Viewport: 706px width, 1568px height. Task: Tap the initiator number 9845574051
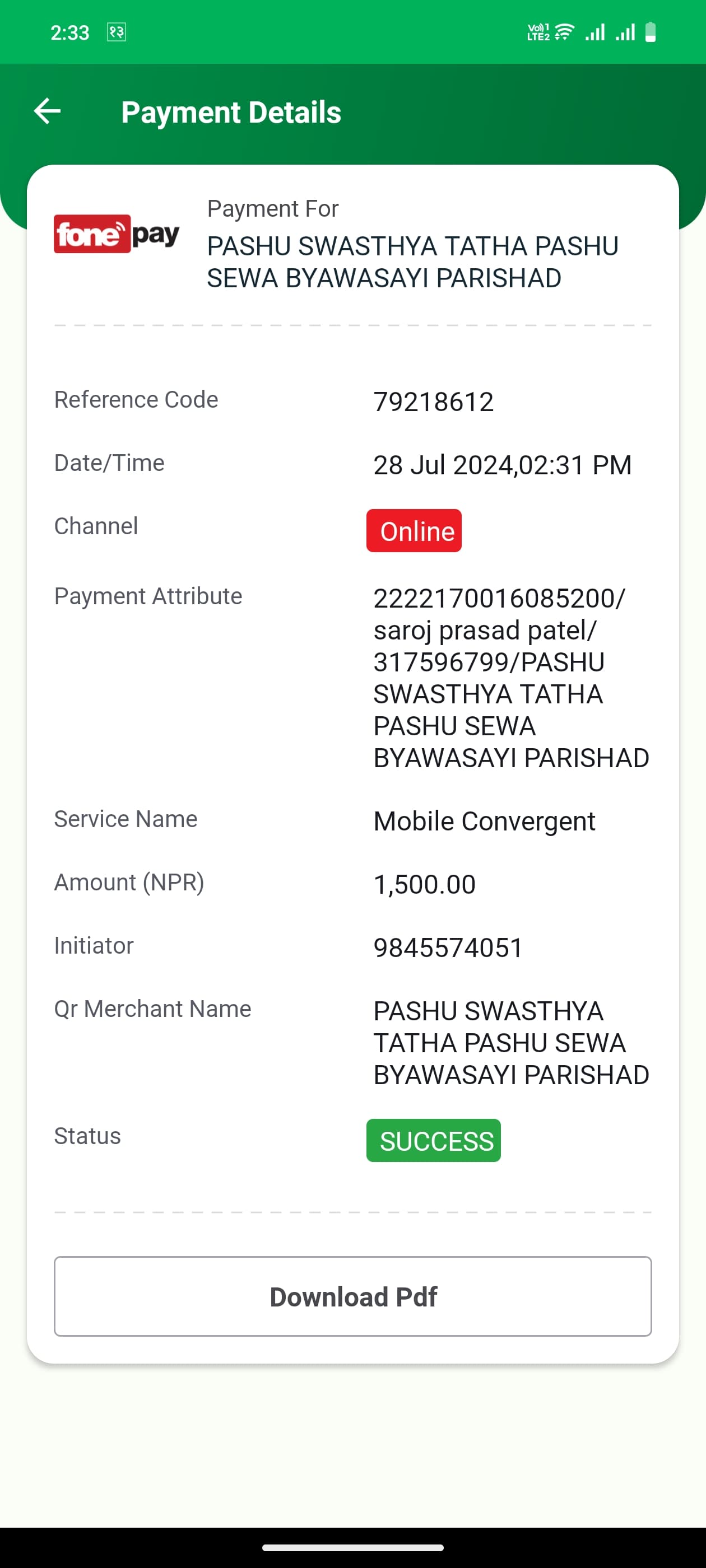[448, 948]
